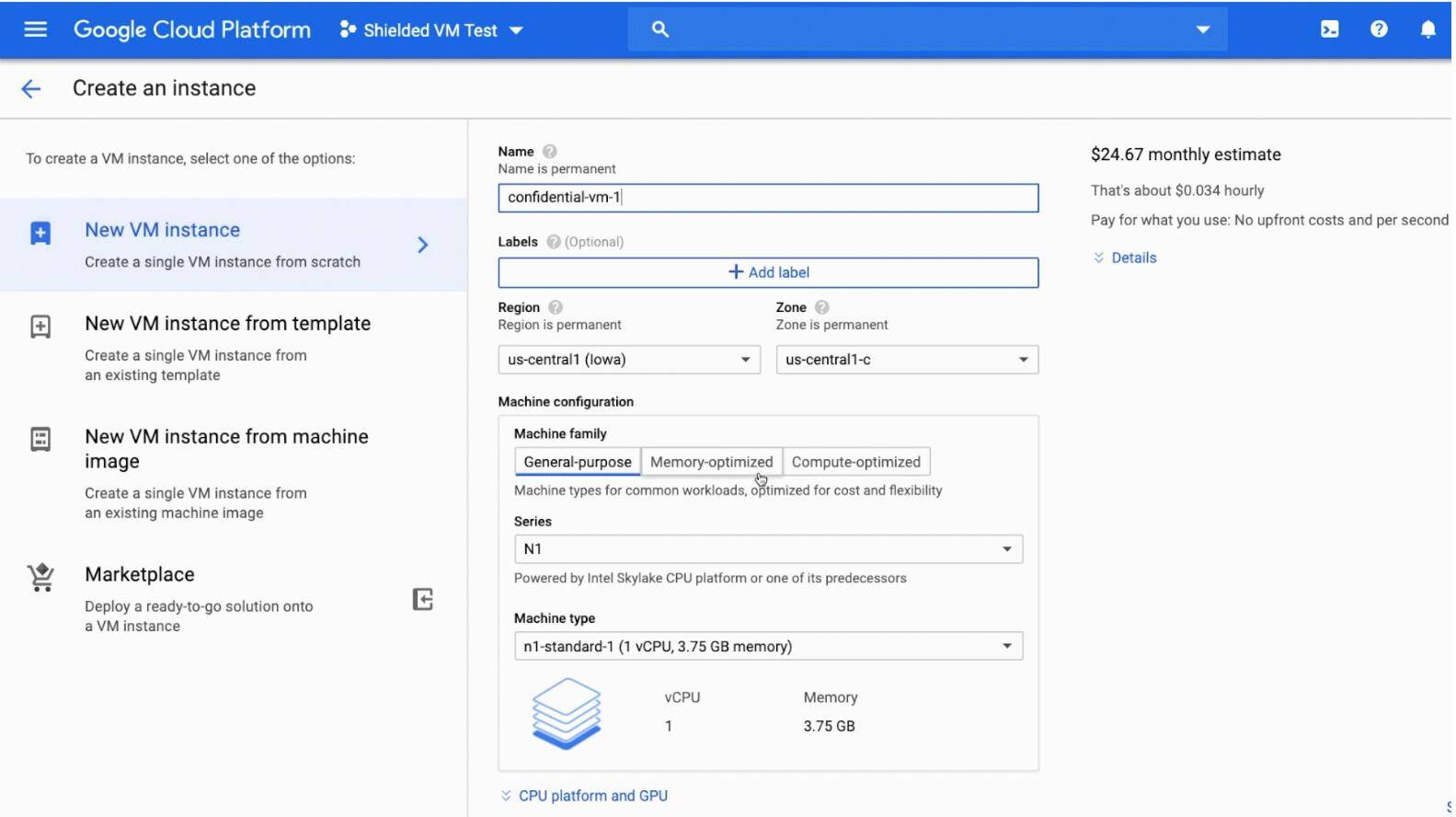Click the machine image icon
1456x817 pixels.
tap(40, 439)
